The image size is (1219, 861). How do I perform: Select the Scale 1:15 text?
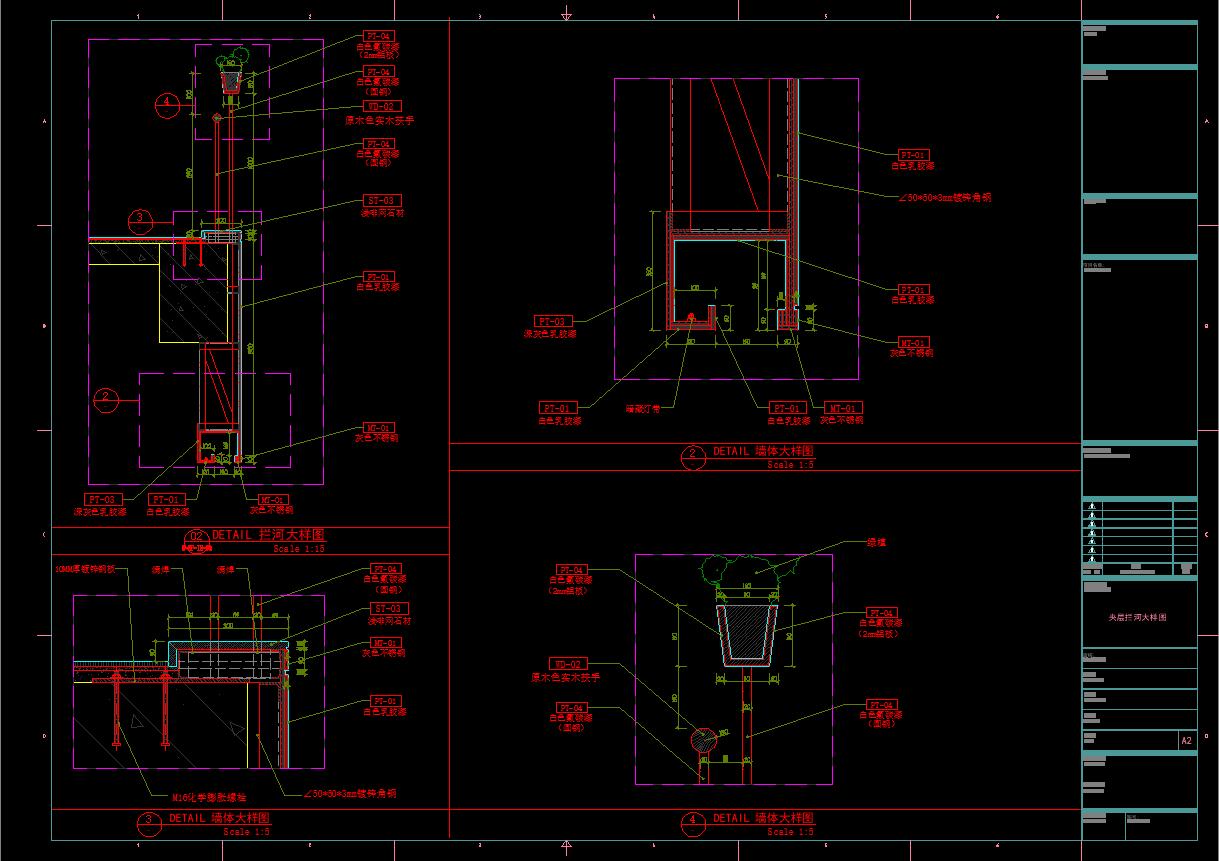(x=299, y=549)
